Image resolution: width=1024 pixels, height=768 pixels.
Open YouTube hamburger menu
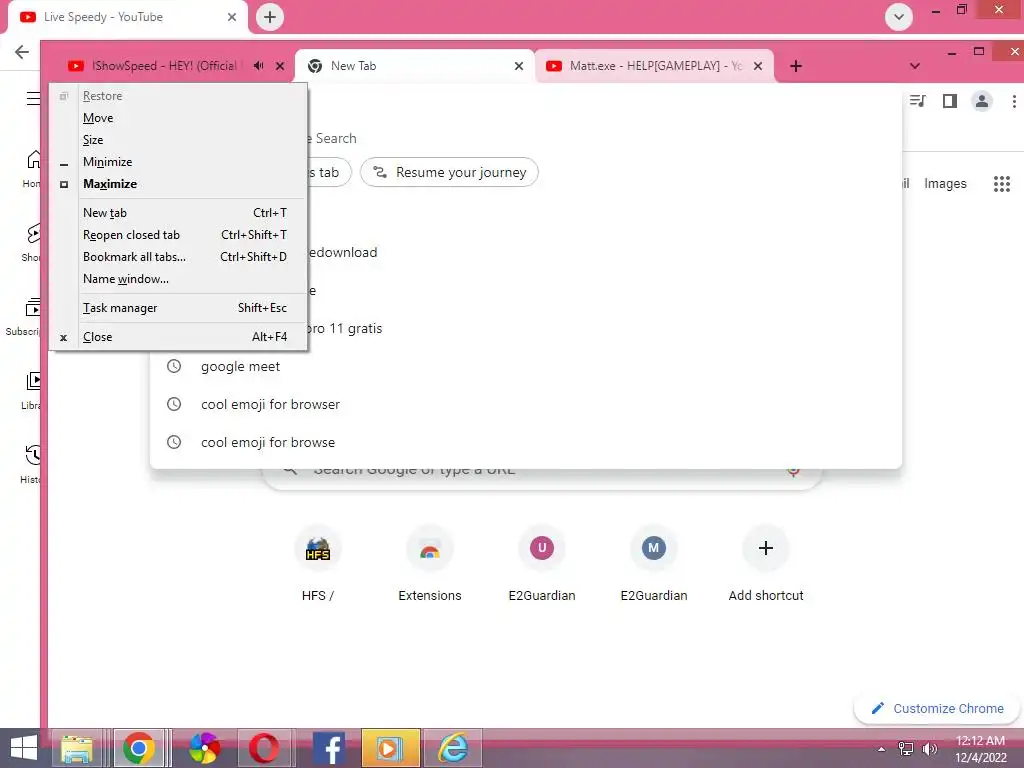click(33, 99)
